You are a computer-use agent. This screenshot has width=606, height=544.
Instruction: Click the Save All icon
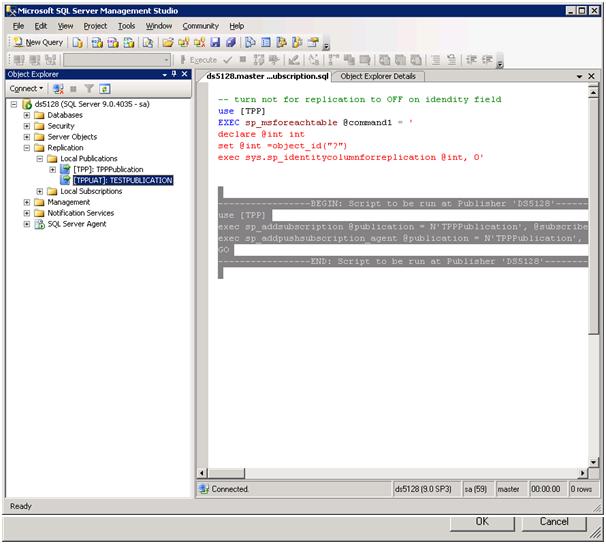coord(231,42)
